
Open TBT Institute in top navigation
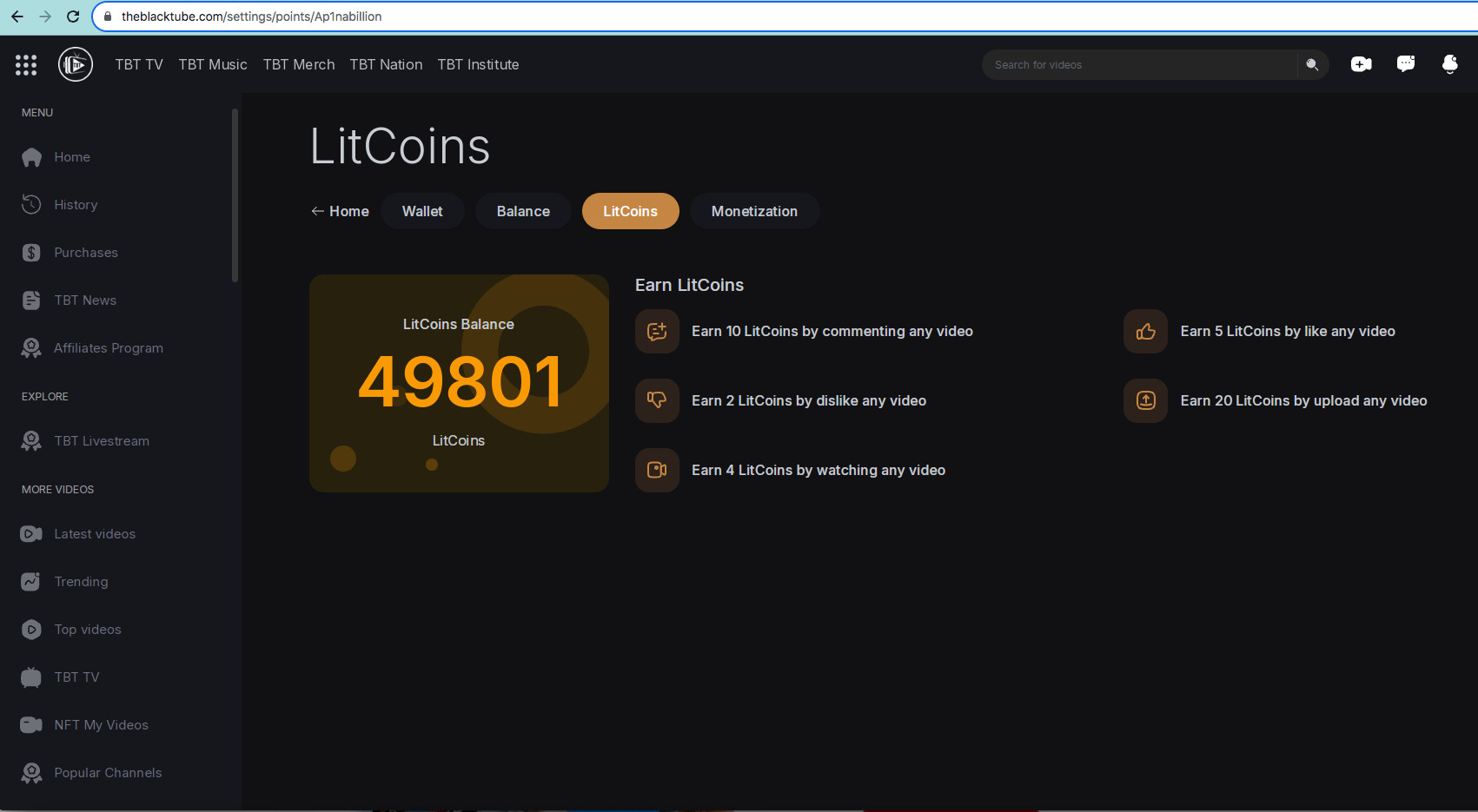[478, 64]
